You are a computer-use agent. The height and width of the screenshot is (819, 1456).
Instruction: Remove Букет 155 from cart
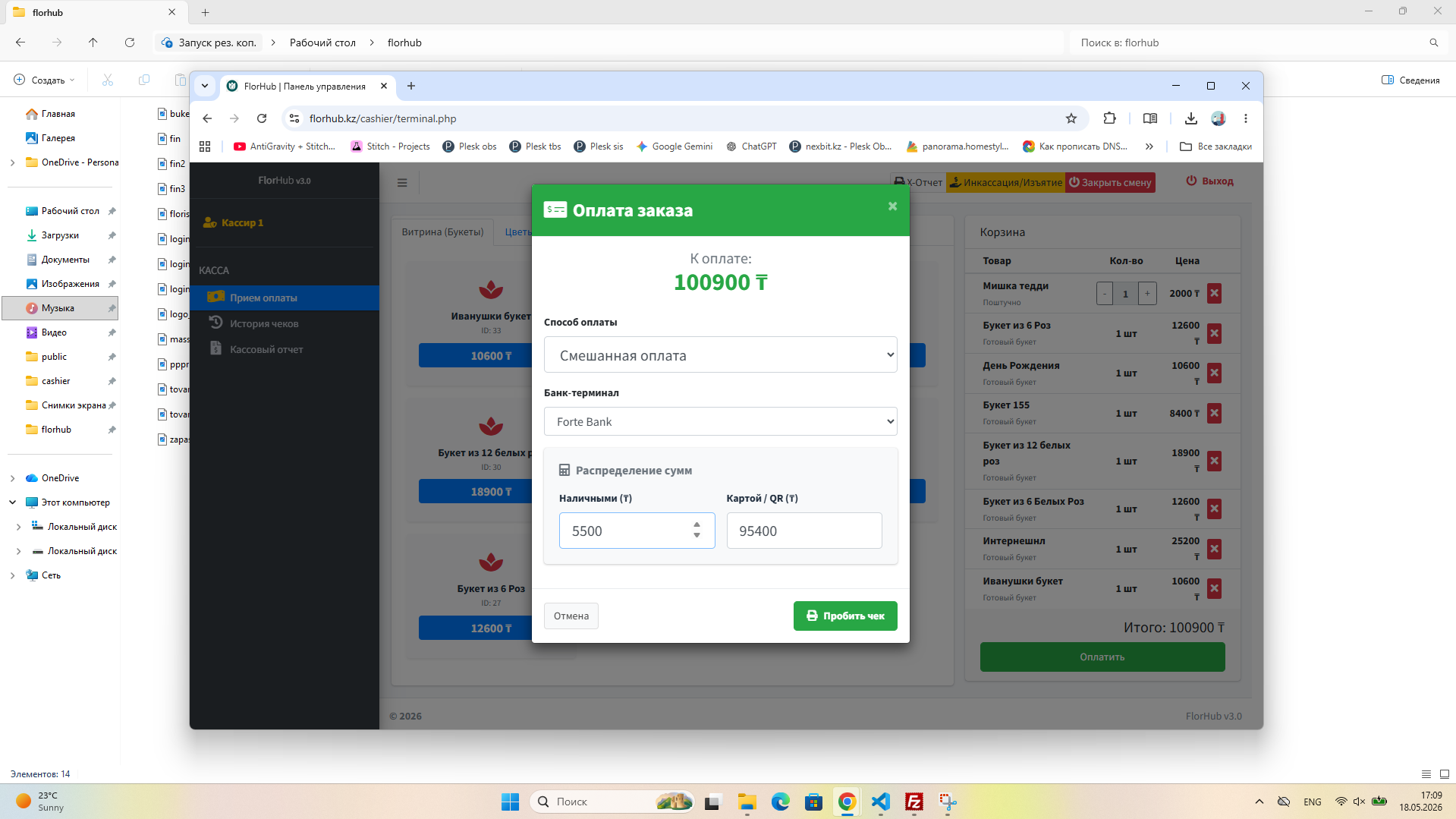(x=1214, y=413)
